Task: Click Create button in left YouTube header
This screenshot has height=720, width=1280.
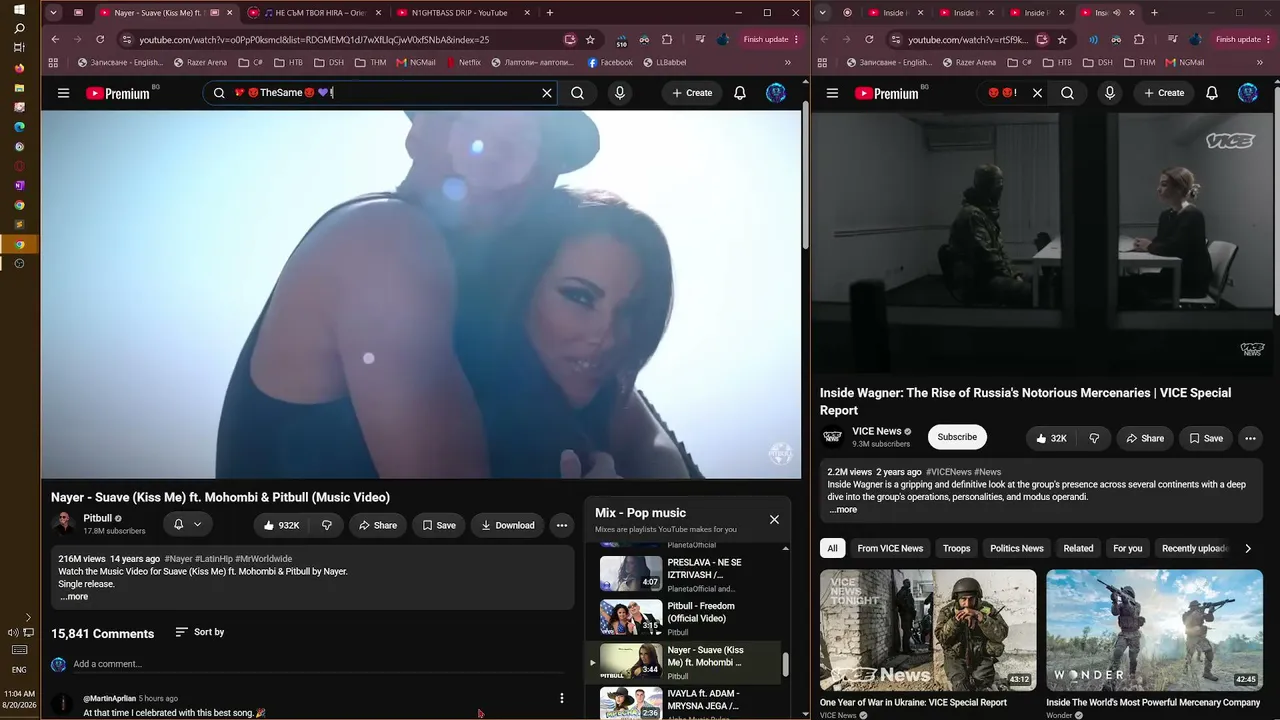Action: click(692, 93)
